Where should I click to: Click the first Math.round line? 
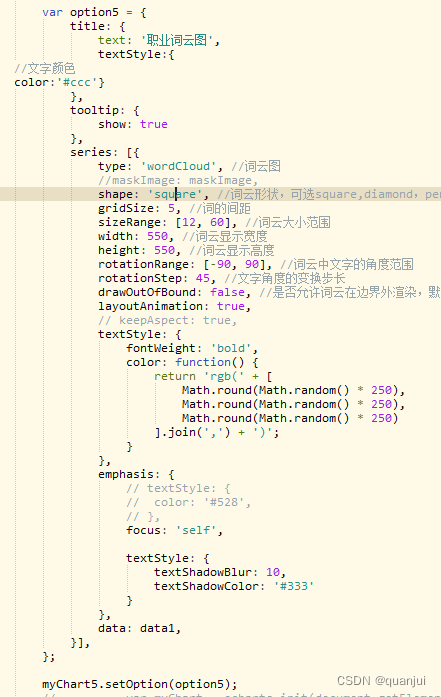(293, 390)
